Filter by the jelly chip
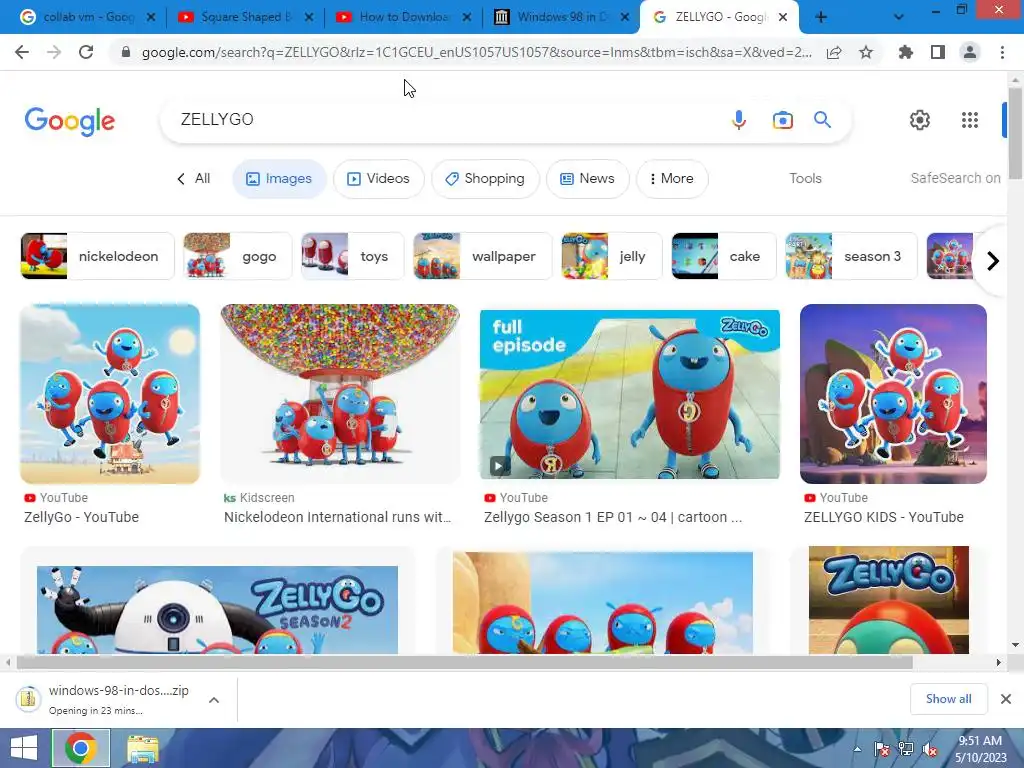The width and height of the screenshot is (1024, 768). coord(612,256)
